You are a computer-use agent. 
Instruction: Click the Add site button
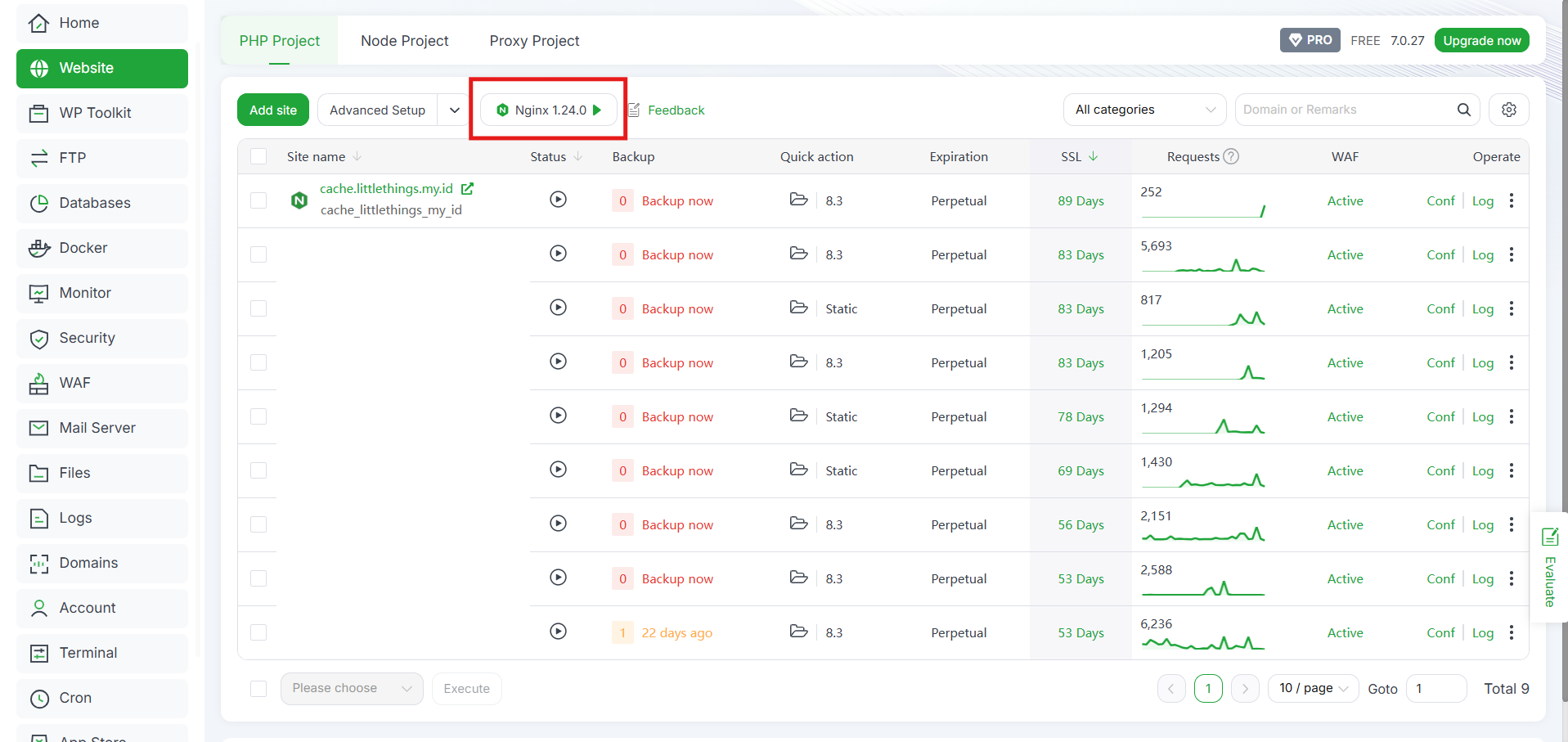click(273, 110)
